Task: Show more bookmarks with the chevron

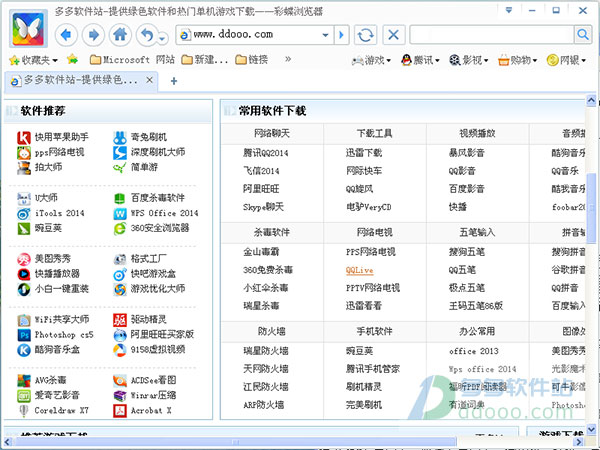Action: [x=288, y=59]
